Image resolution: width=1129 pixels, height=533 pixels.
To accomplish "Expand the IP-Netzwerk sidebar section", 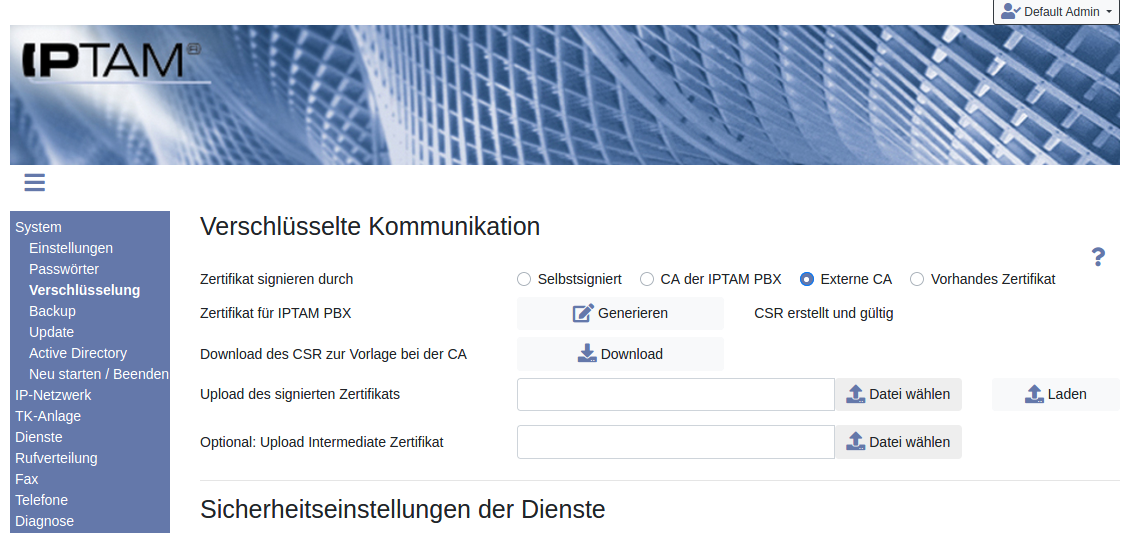I will tap(53, 395).
